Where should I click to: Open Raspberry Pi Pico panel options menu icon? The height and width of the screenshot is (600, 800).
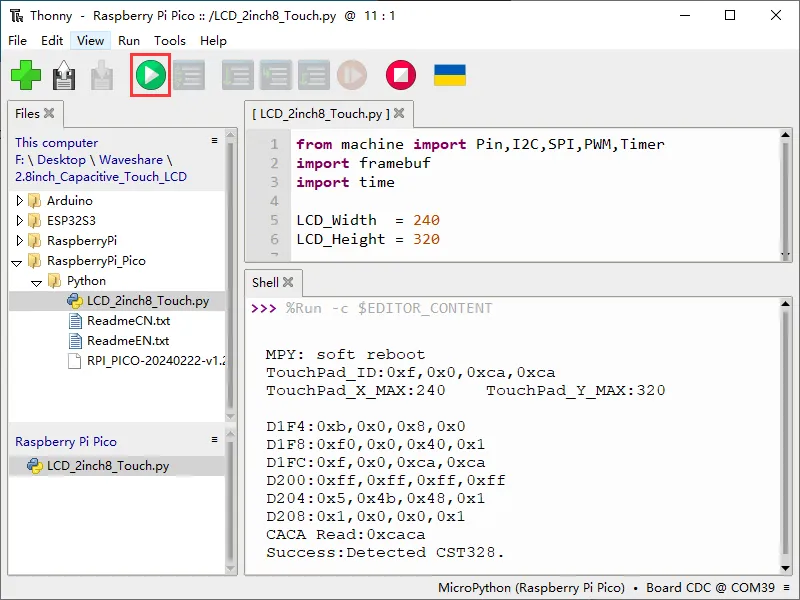214,439
